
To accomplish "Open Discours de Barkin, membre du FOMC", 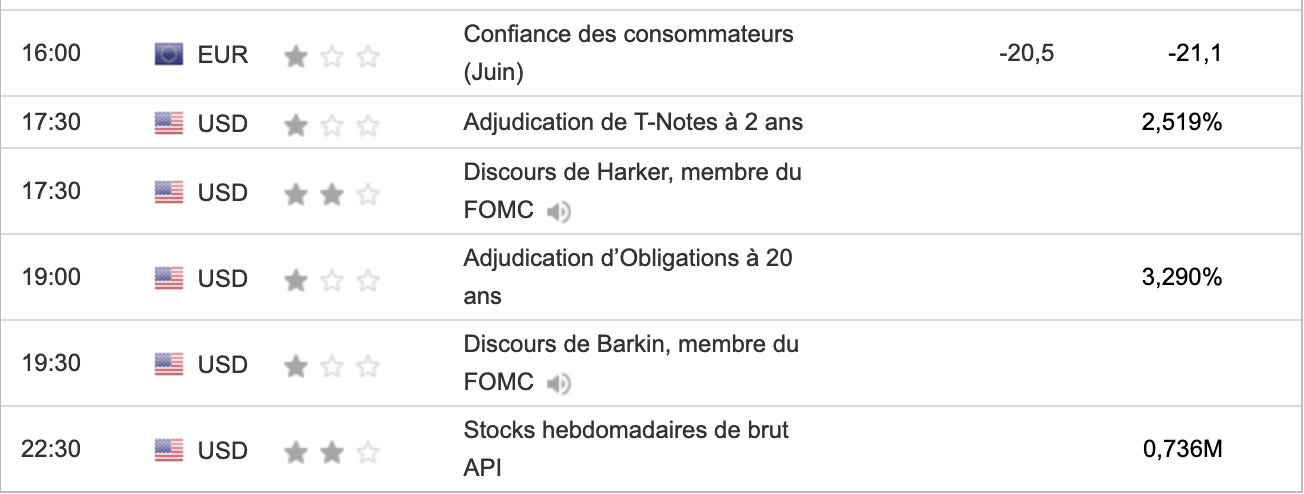I will tap(631, 345).
